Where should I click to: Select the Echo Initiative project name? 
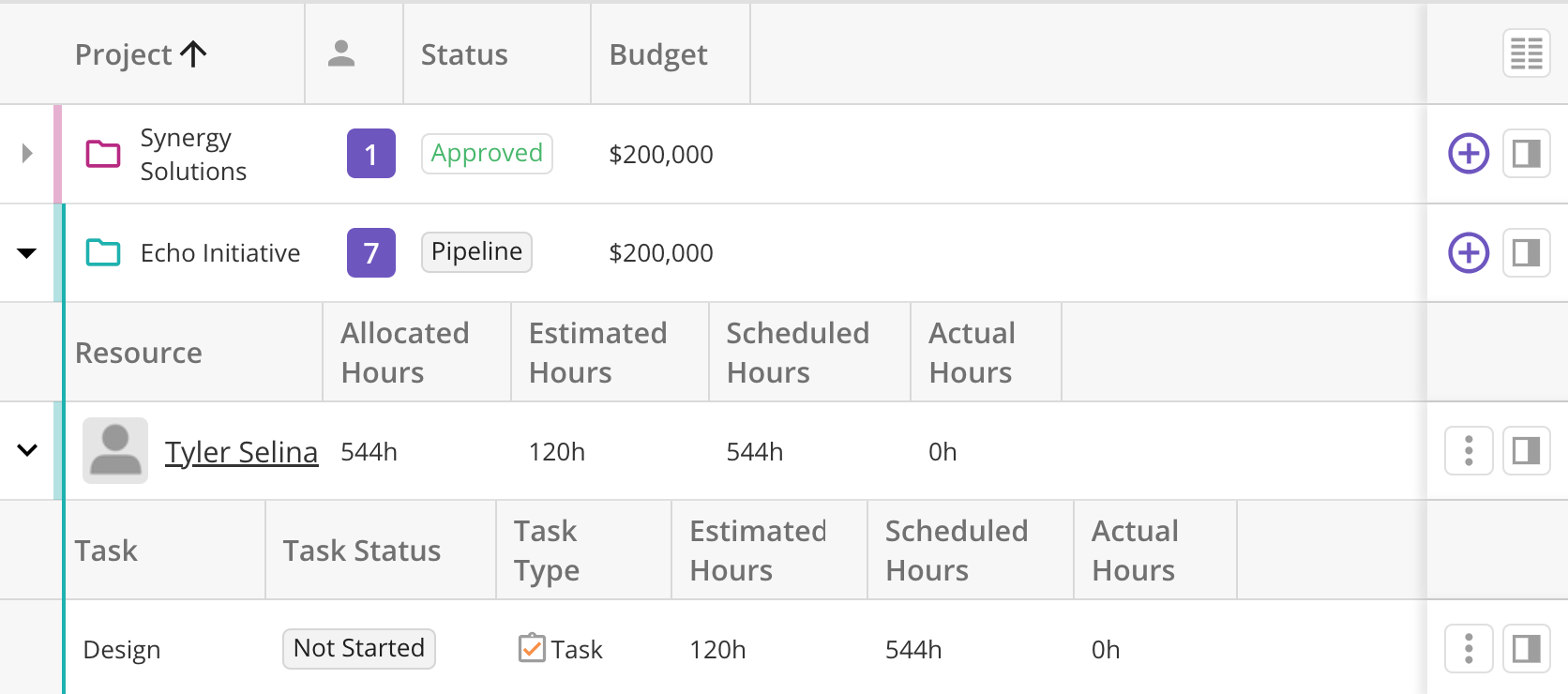(x=220, y=253)
